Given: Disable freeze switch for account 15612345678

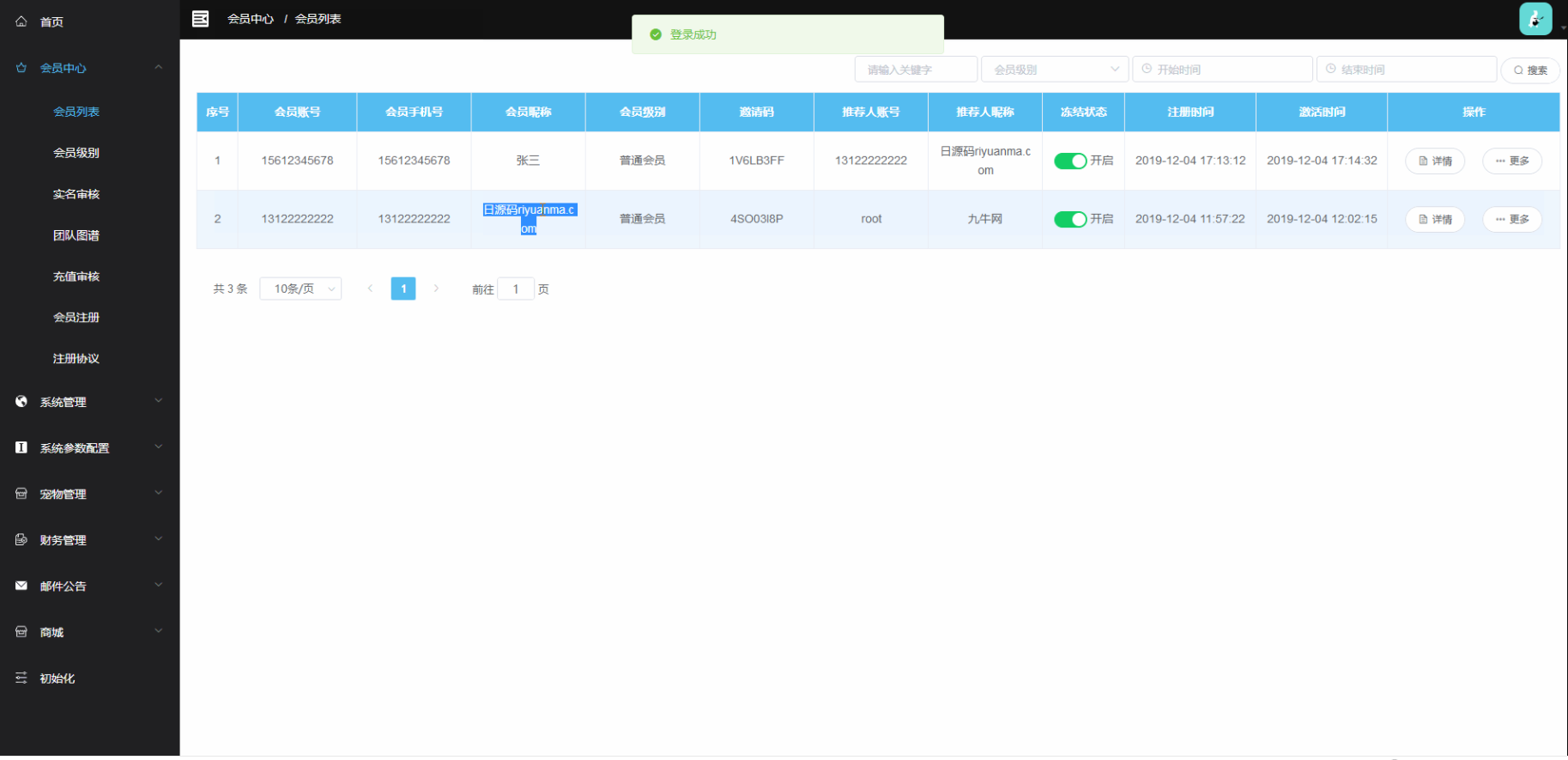Looking at the screenshot, I should 1070,161.
